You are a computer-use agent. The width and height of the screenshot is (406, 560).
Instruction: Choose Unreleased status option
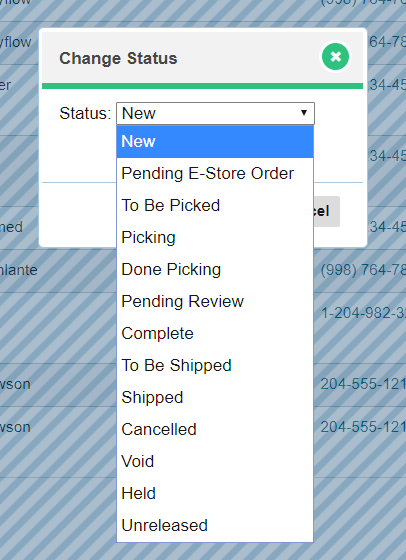[x=215, y=525]
